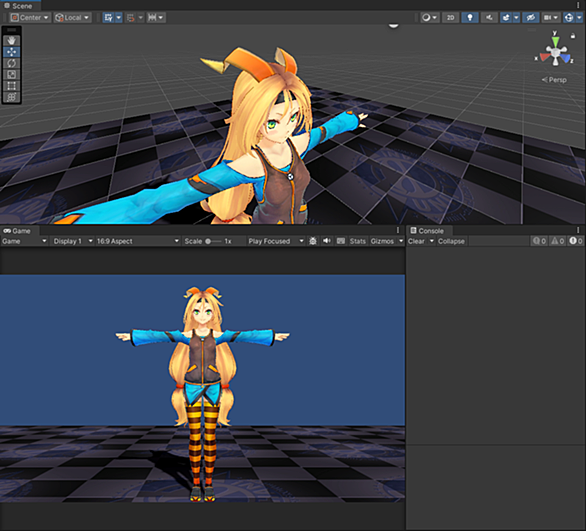This screenshot has width=586, height=531.
Task: Mute audio in Game view
Action: pyautogui.click(x=327, y=241)
